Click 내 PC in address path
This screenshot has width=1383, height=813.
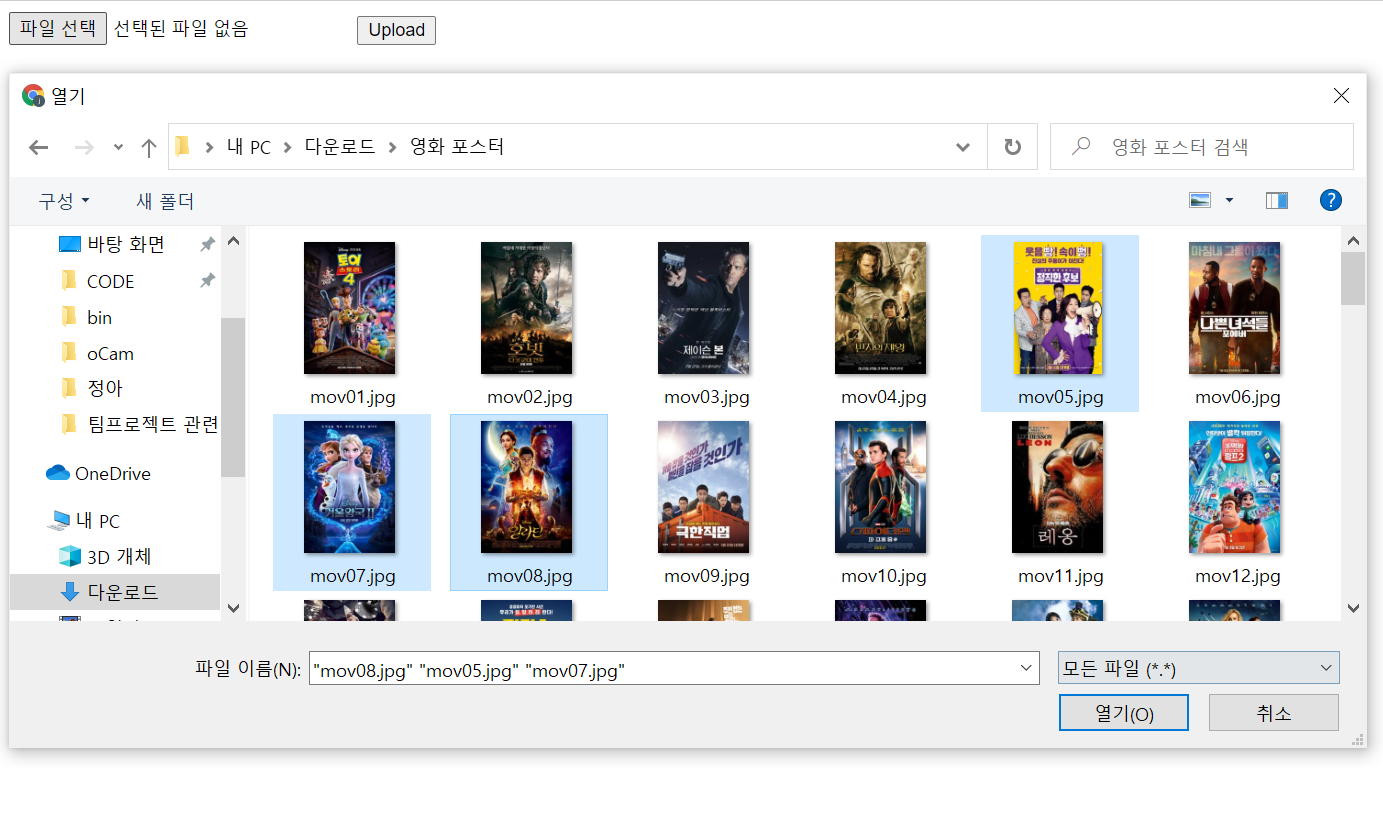[x=249, y=147]
